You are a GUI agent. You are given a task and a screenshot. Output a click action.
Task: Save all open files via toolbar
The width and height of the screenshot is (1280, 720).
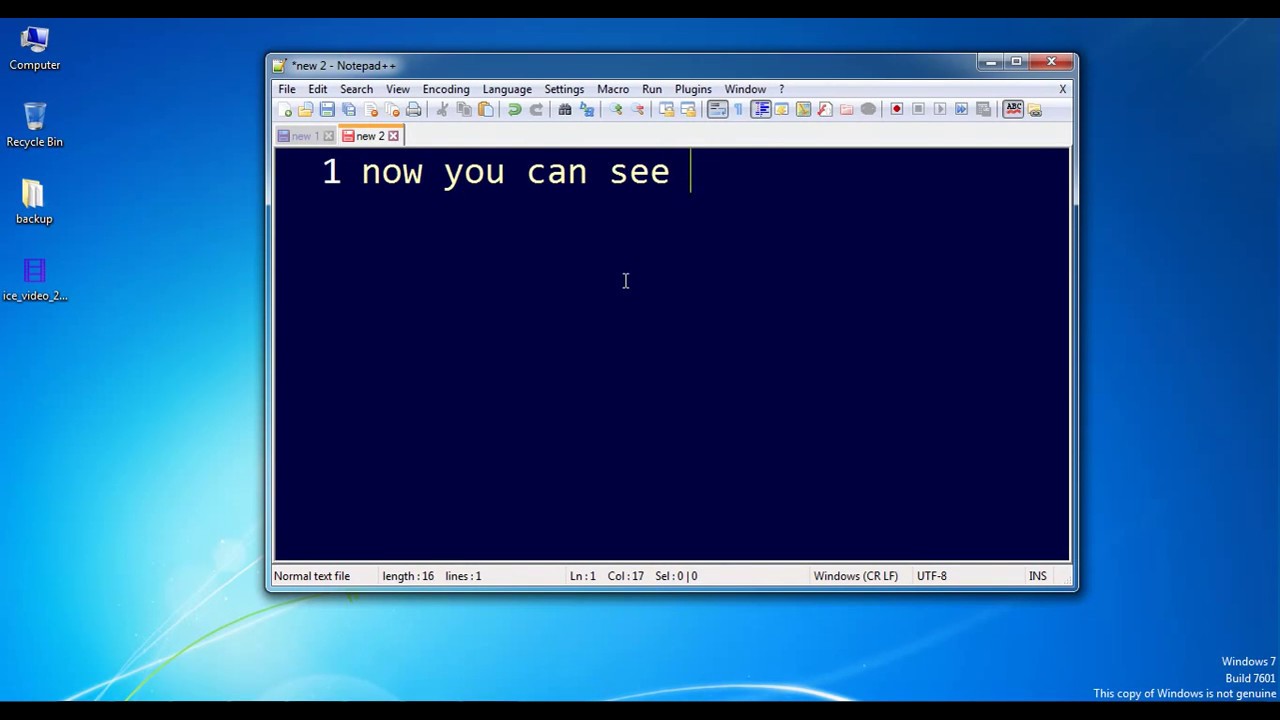click(x=348, y=109)
